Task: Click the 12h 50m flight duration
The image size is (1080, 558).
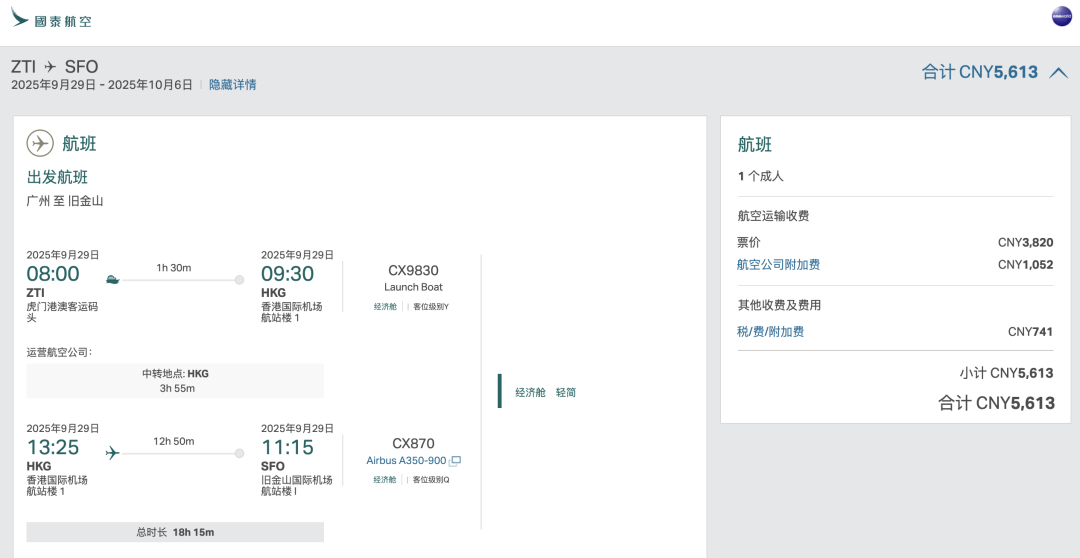Action: coord(174,441)
